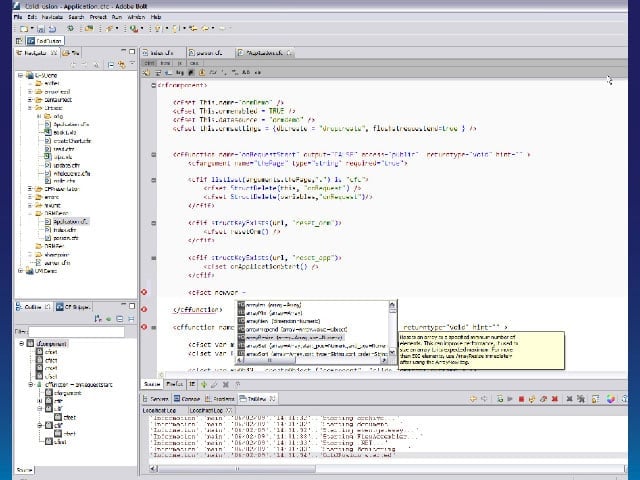The image size is (640, 480).
Task: Click the New file toolbar icon
Action: coord(24,29)
